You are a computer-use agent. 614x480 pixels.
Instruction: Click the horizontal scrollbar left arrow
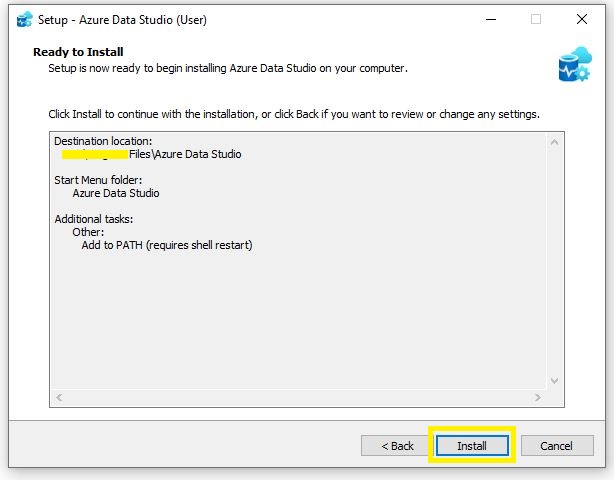coord(59,397)
